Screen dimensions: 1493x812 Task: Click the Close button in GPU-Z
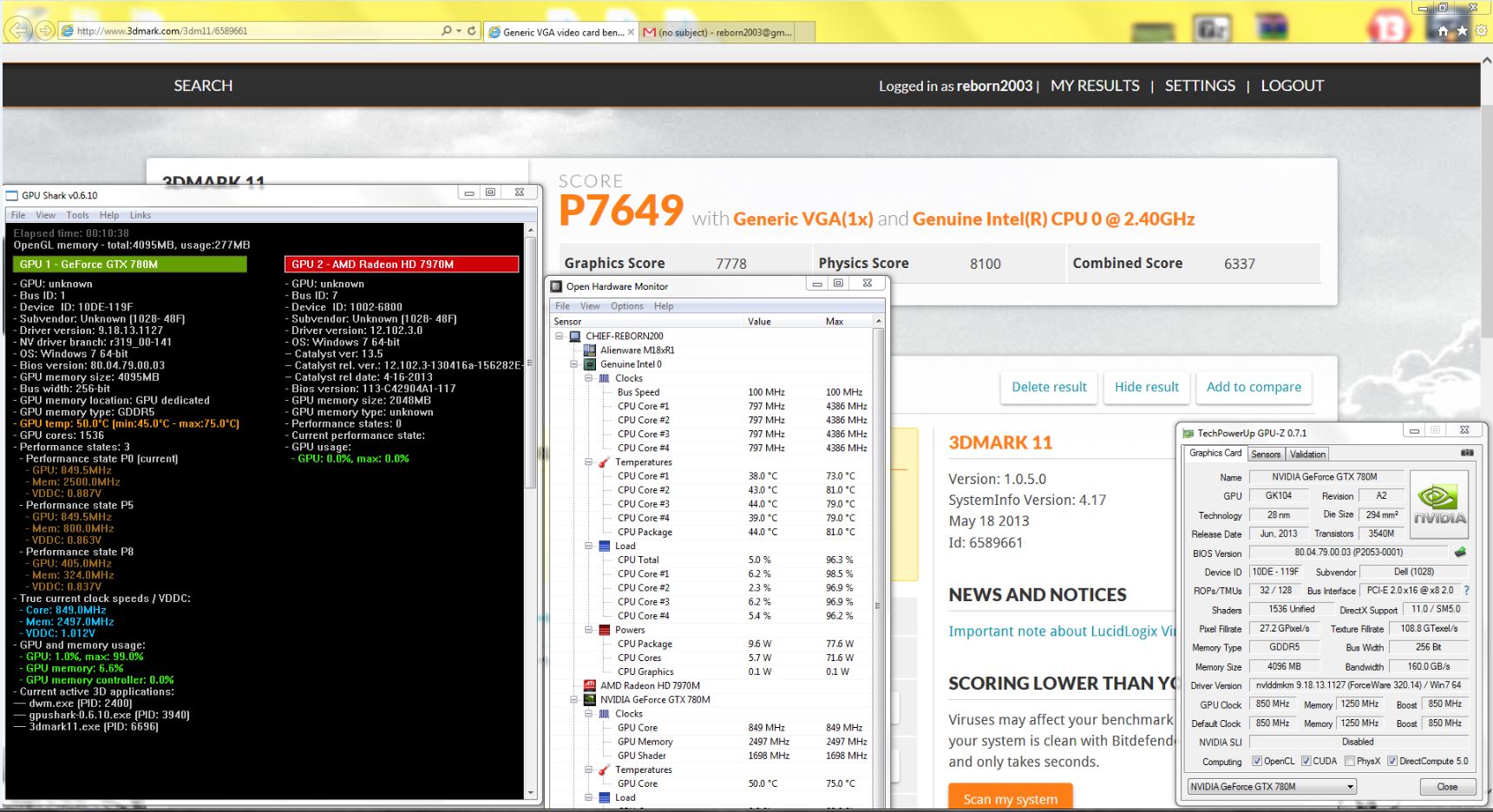point(1447,787)
